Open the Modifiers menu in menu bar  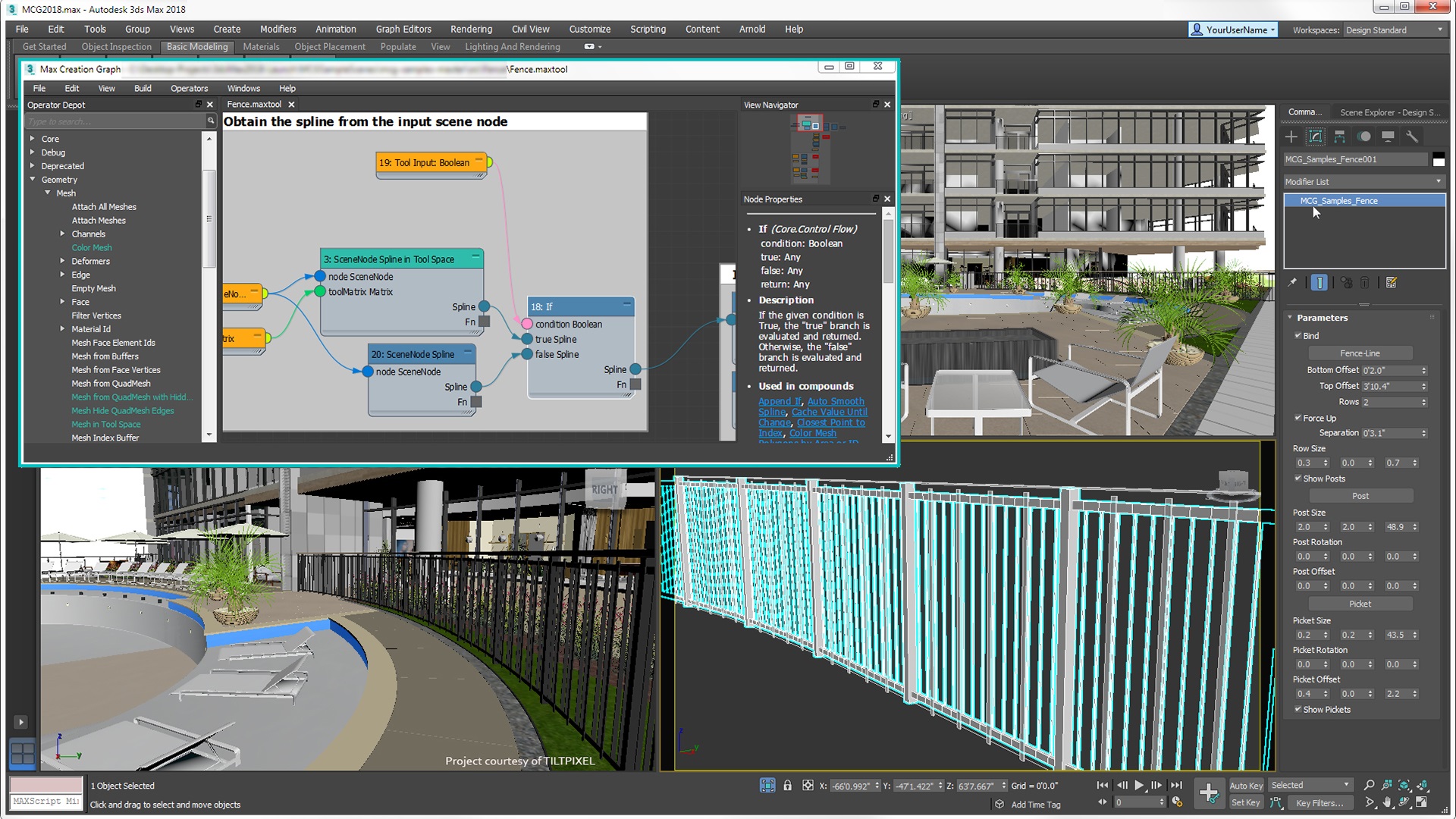(x=276, y=29)
